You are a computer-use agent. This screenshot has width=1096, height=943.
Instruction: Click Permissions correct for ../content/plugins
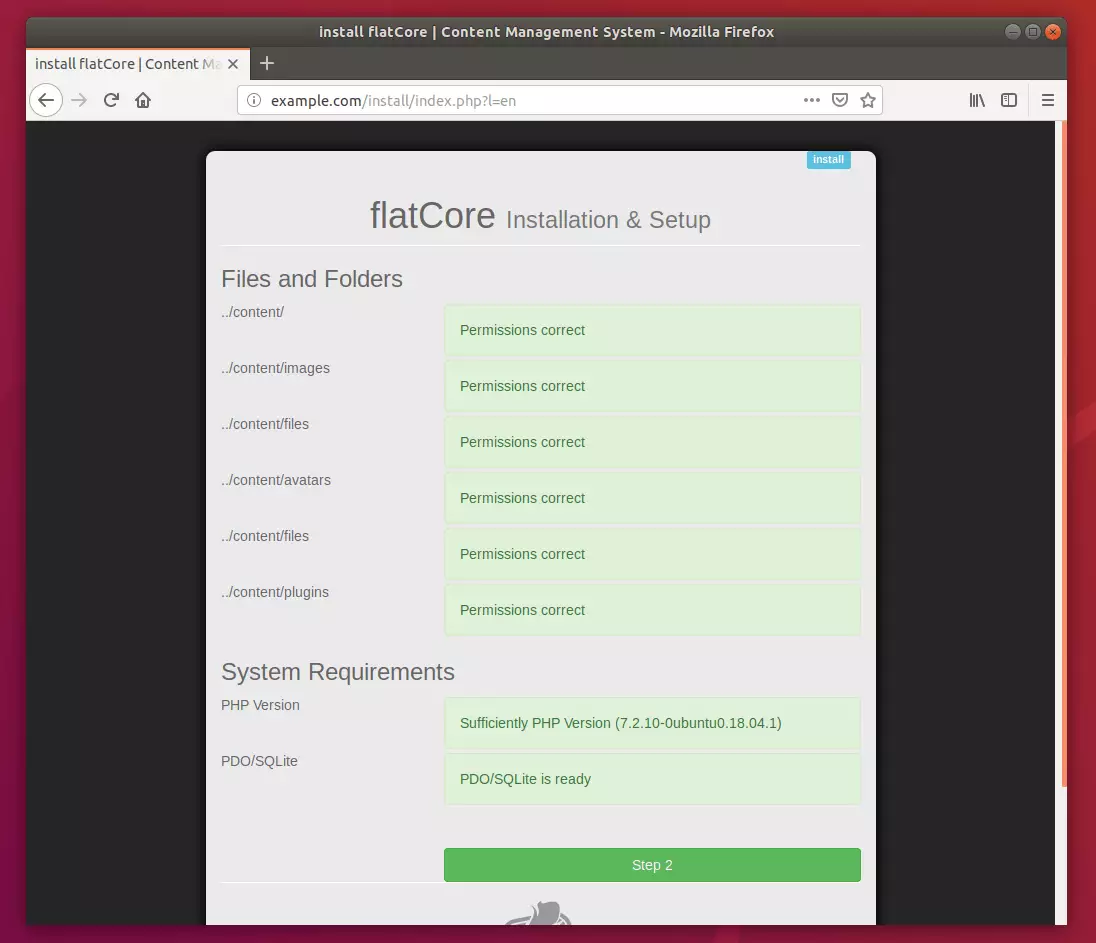(x=652, y=610)
